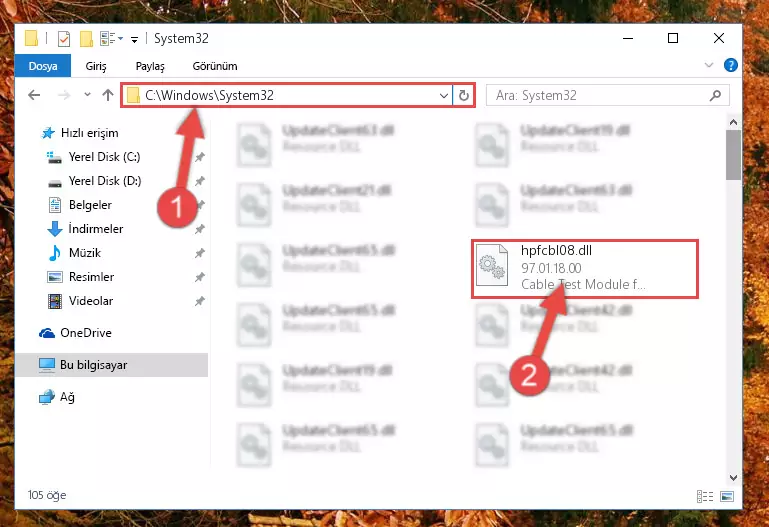Switch to Large icons view in status bar
This screenshot has width=769, height=527.
pos(727,497)
